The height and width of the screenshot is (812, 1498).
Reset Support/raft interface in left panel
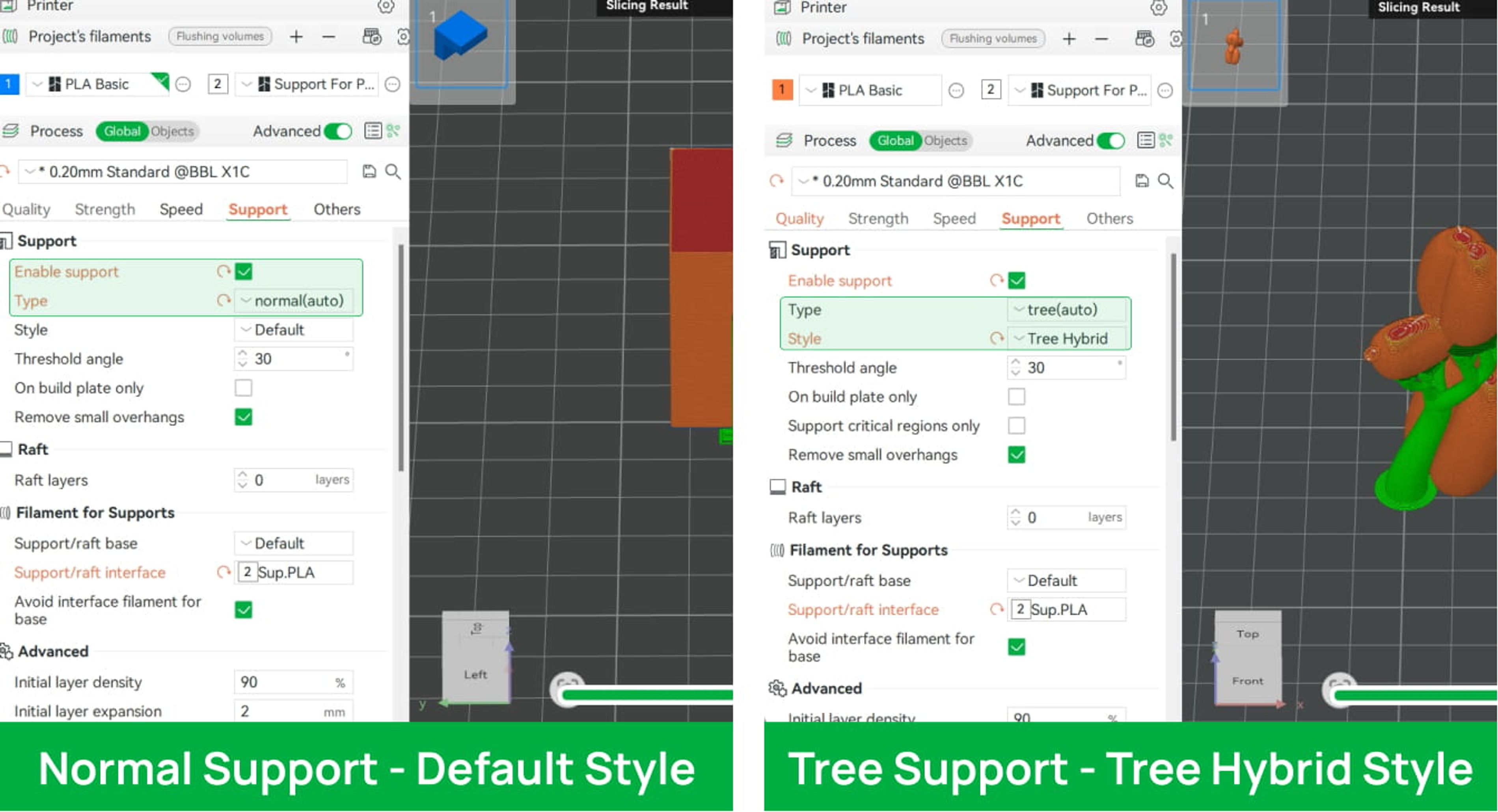pyautogui.click(x=223, y=573)
